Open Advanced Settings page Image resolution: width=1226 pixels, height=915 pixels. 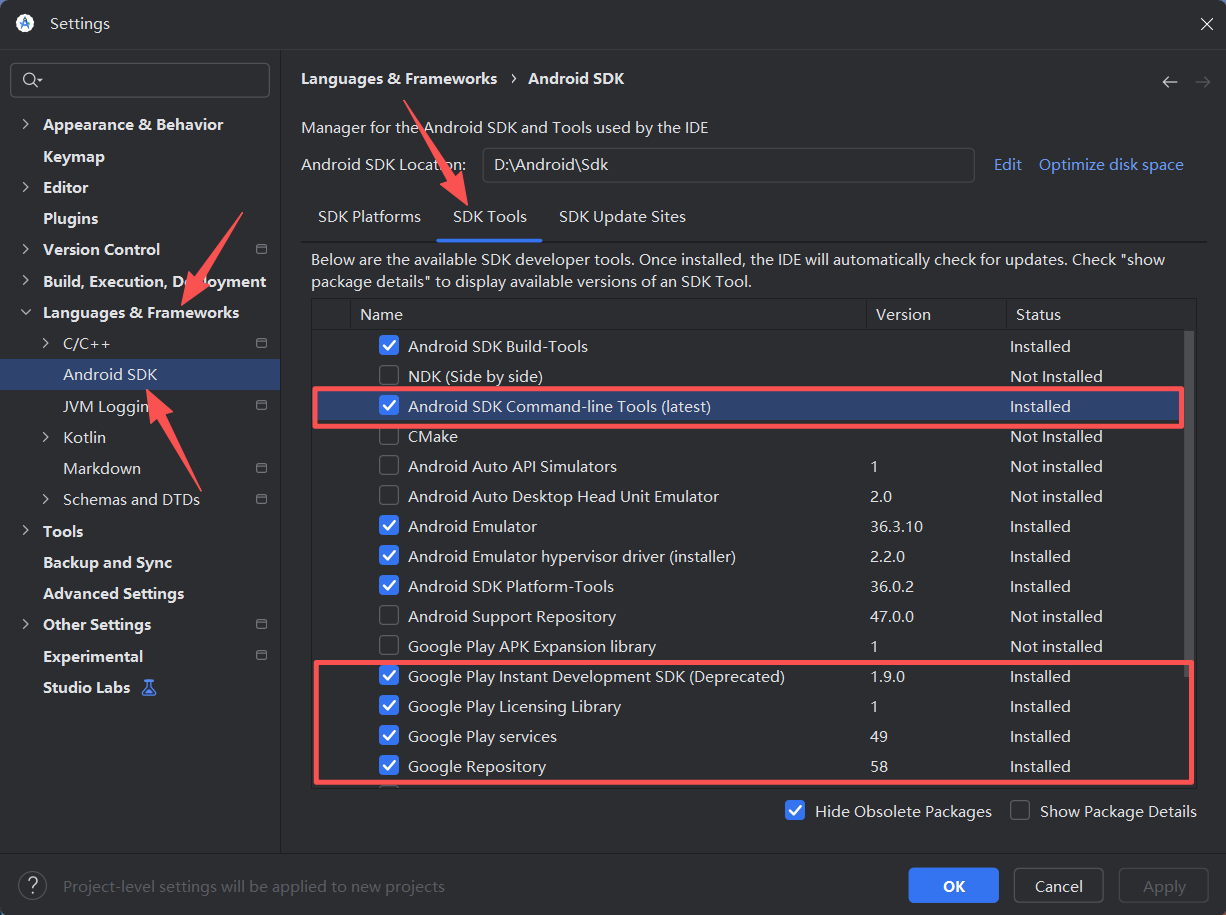[x=114, y=593]
